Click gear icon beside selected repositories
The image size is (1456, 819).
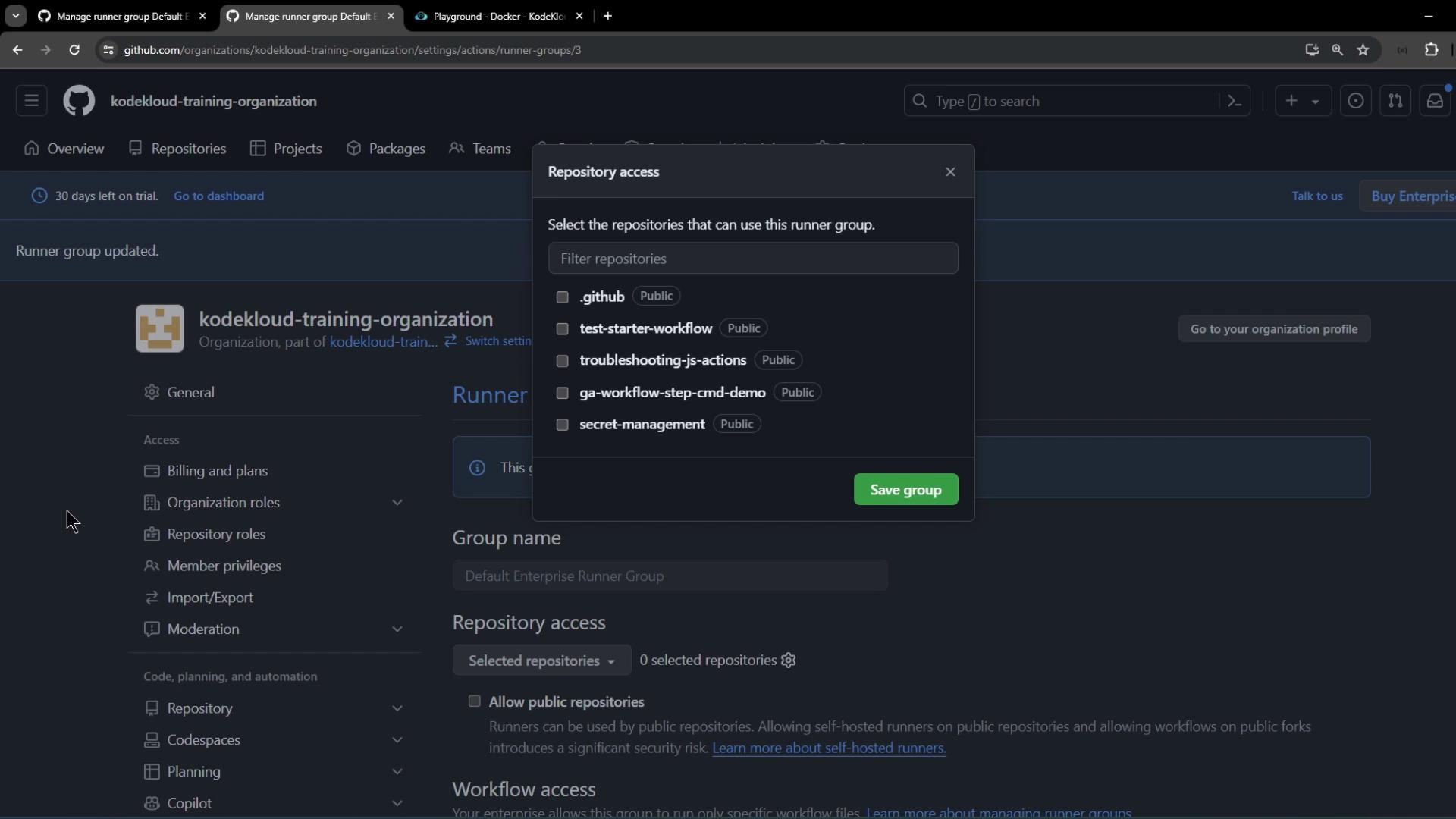coord(789,661)
